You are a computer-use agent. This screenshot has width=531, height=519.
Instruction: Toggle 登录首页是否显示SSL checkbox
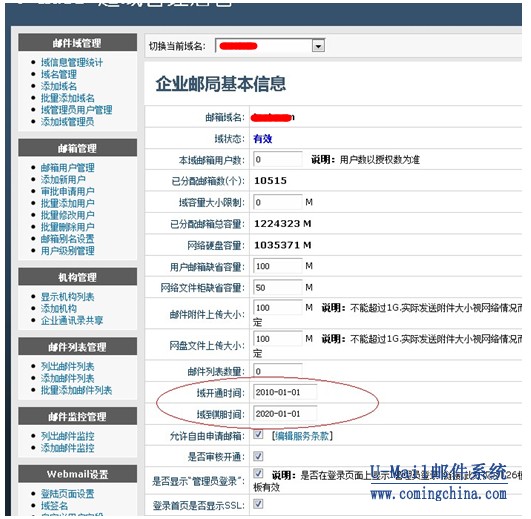pyautogui.click(x=258, y=504)
